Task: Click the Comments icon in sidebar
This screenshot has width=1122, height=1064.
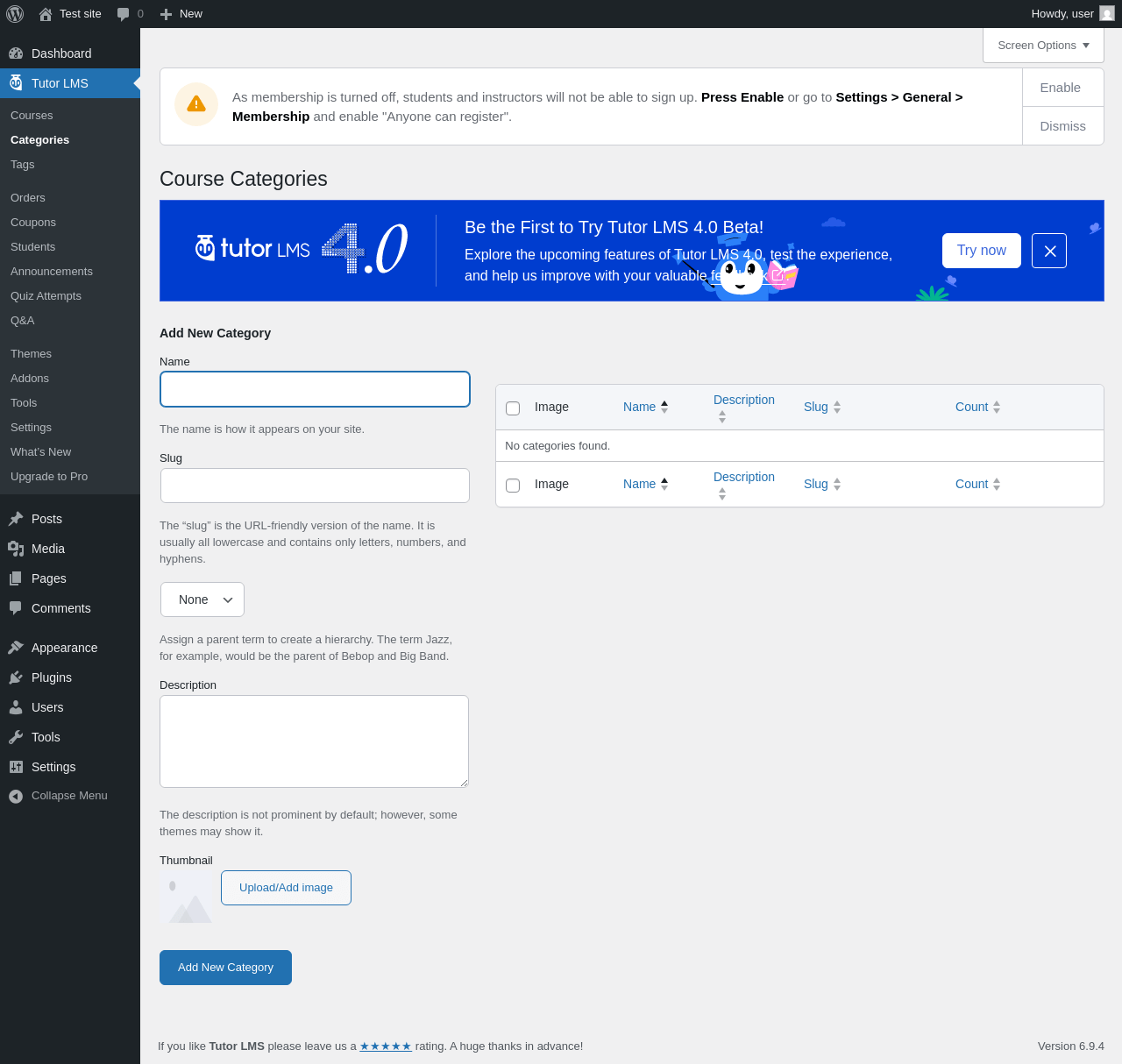Action: click(x=16, y=608)
